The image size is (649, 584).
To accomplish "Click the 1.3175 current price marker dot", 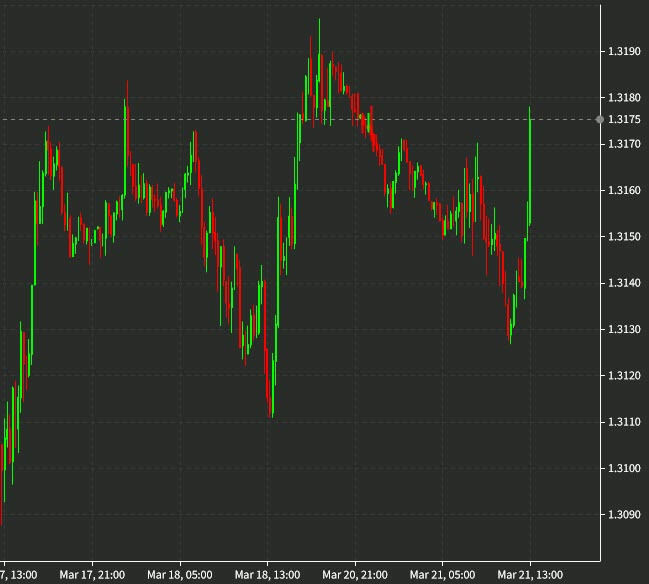I will click(600, 120).
